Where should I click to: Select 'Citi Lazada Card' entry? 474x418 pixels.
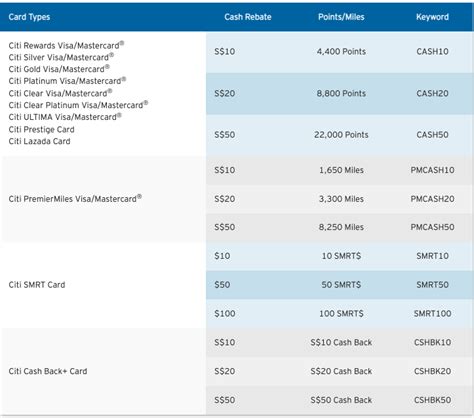(x=39, y=141)
